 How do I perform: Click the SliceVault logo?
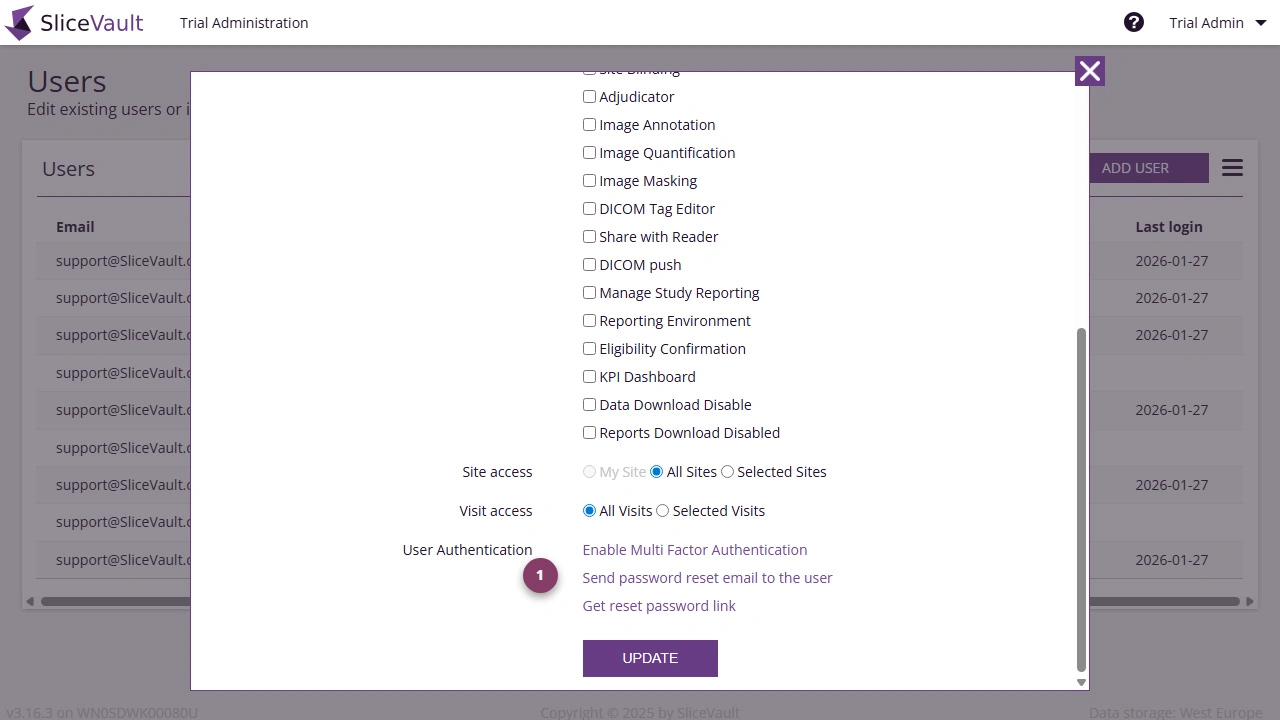pos(74,22)
